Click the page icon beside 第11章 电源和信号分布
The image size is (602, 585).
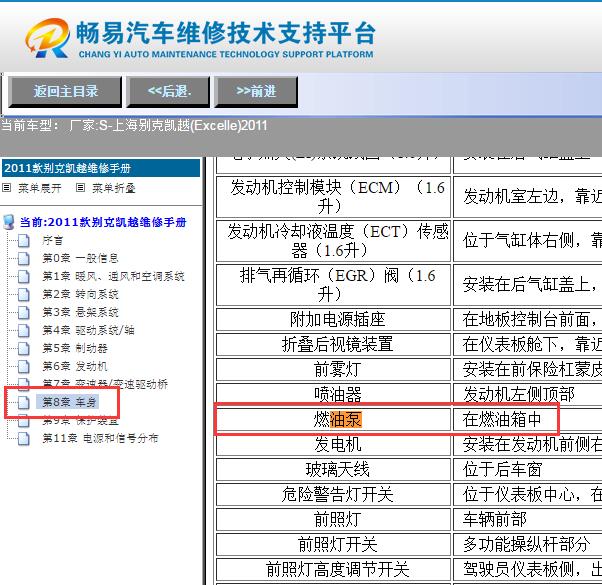click(24, 438)
